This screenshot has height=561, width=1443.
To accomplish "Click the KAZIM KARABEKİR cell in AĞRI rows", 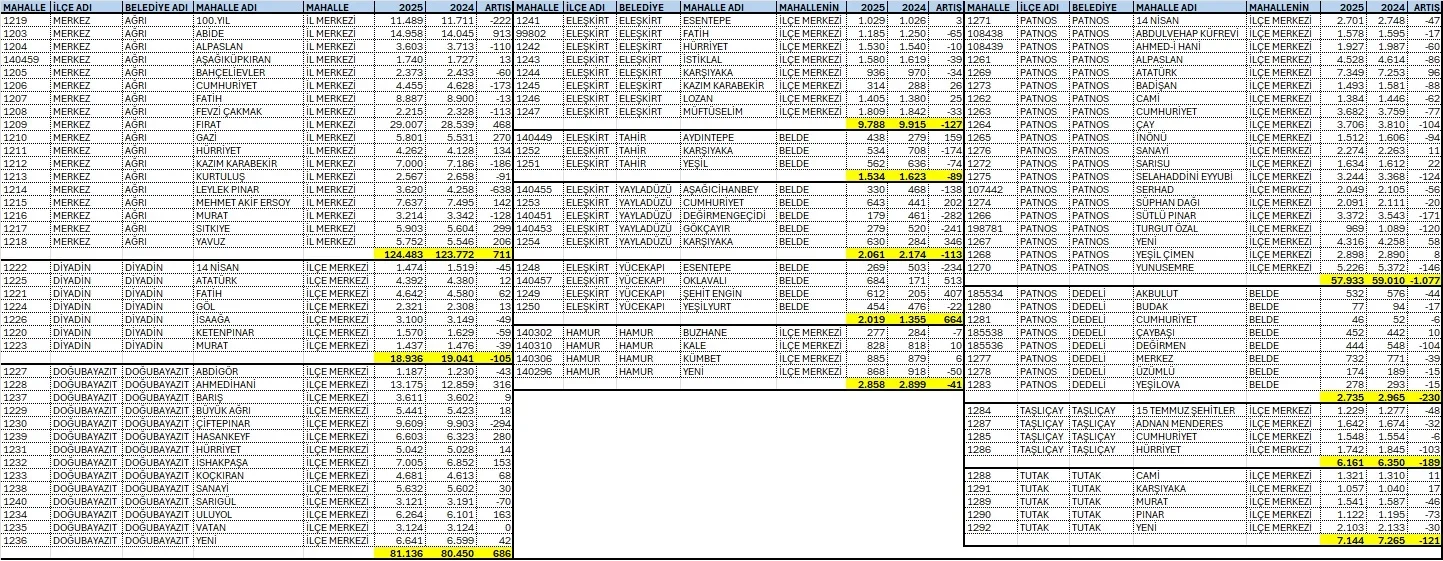I will pyautogui.click(x=247, y=163).
